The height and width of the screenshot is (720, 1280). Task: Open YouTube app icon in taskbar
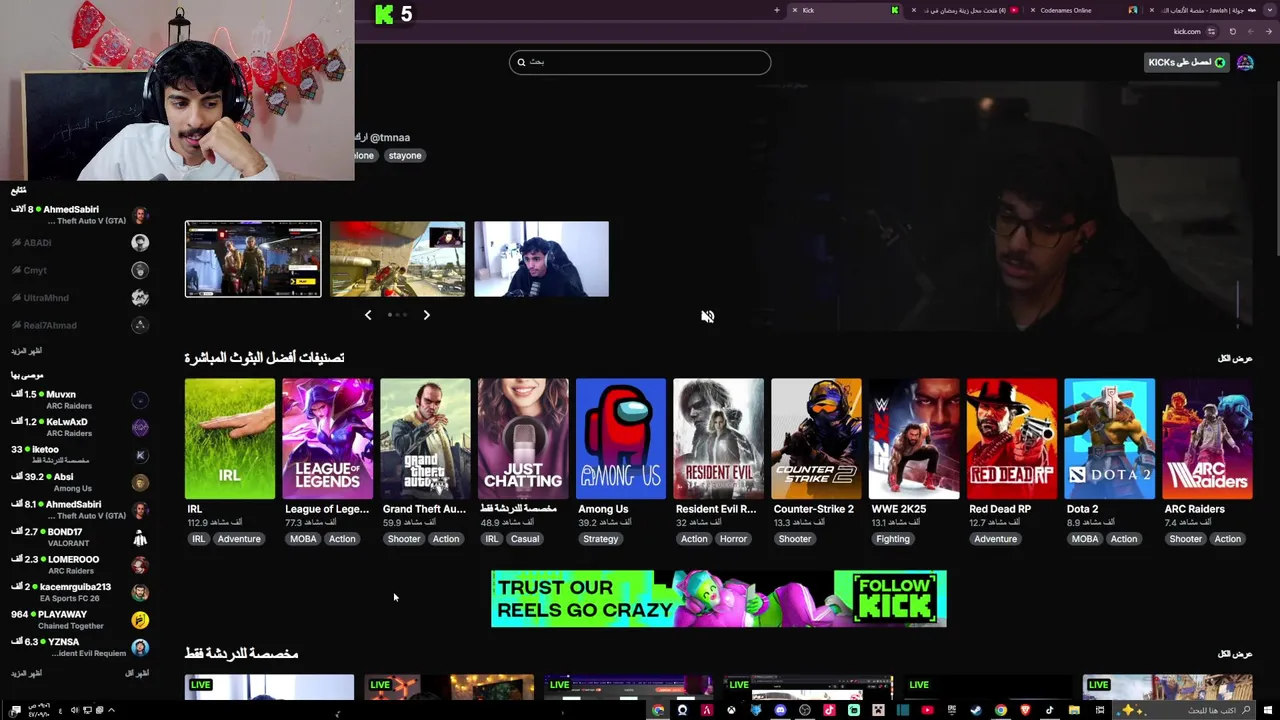tap(927, 710)
